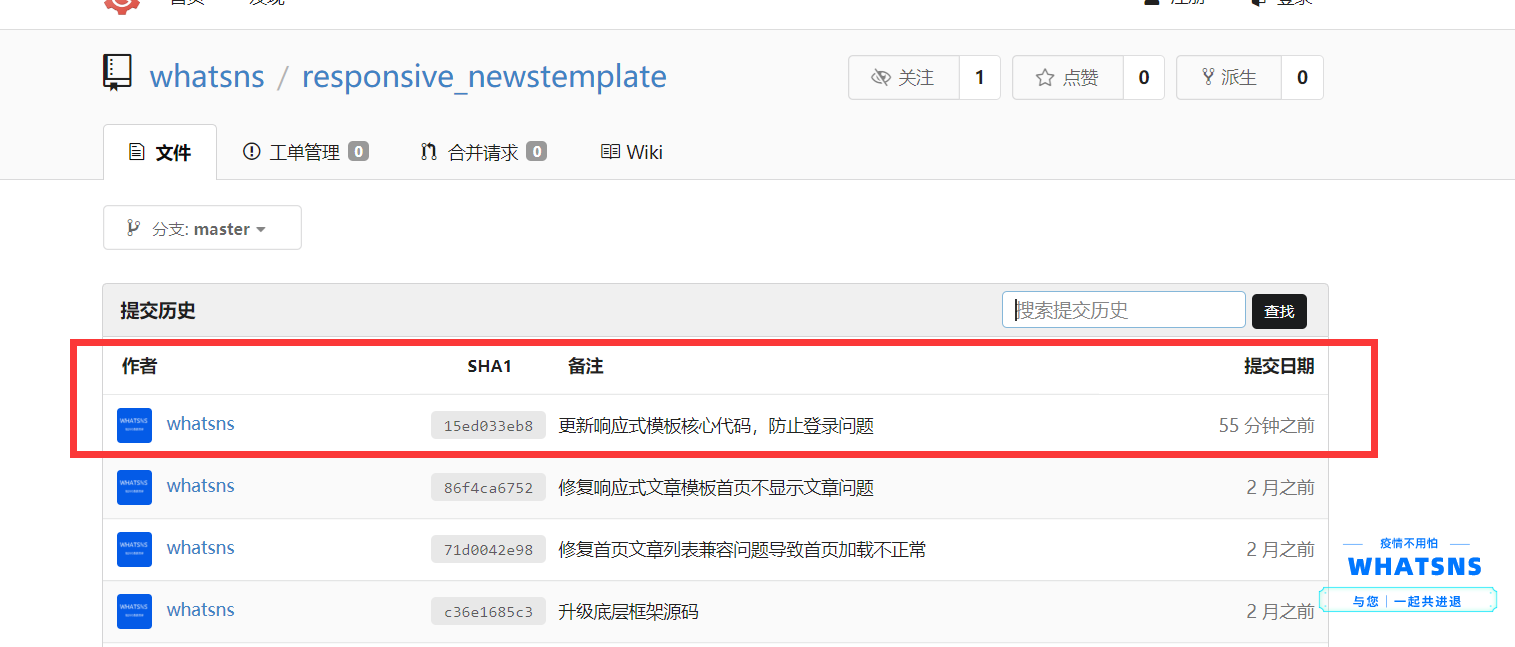This screenshot has width=1515, height=647.
Task: Open commit SHA 71d0042e98
Action: (488, 550)
